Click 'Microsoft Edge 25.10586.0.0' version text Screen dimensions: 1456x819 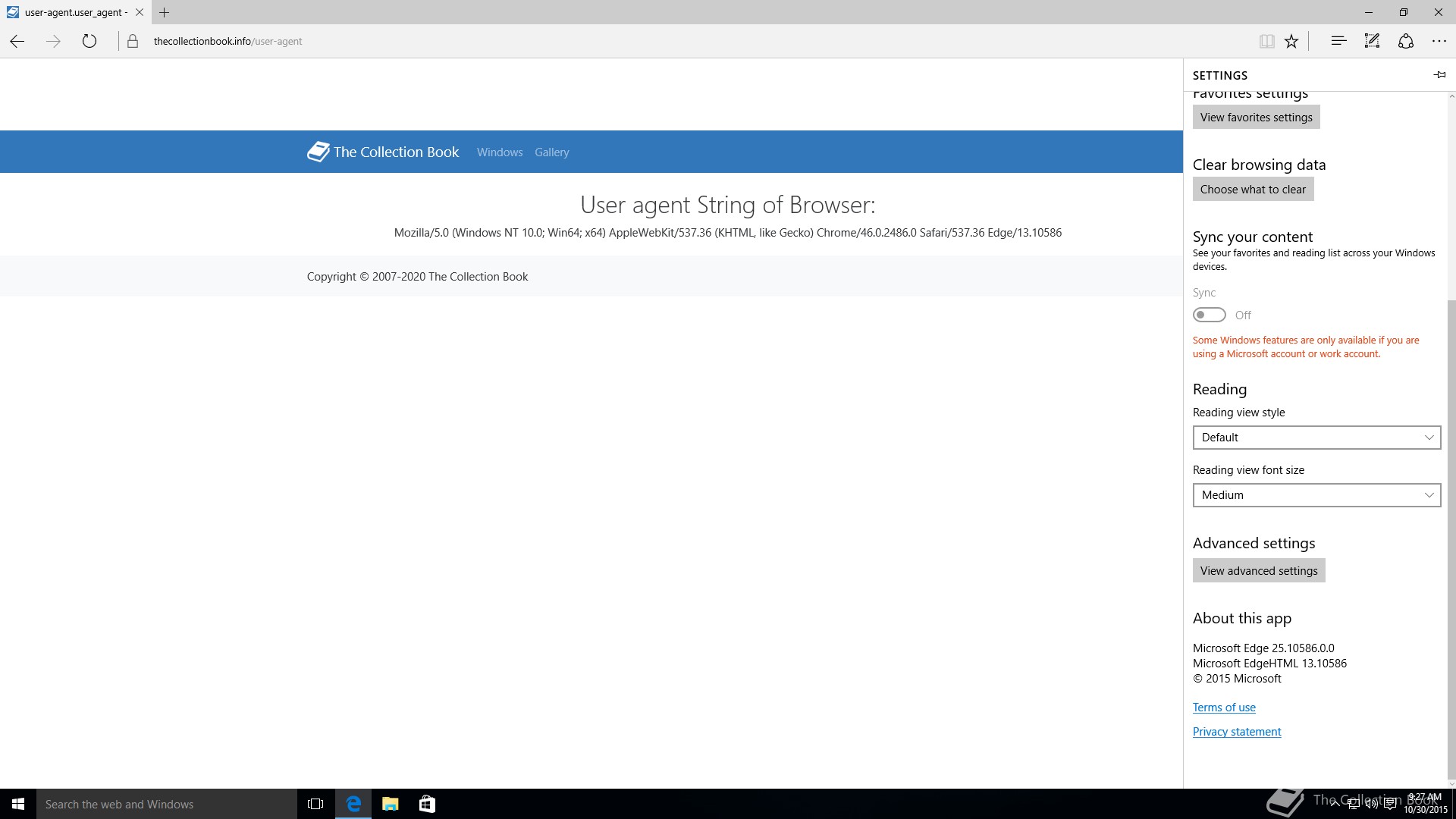pos(1263,648)
